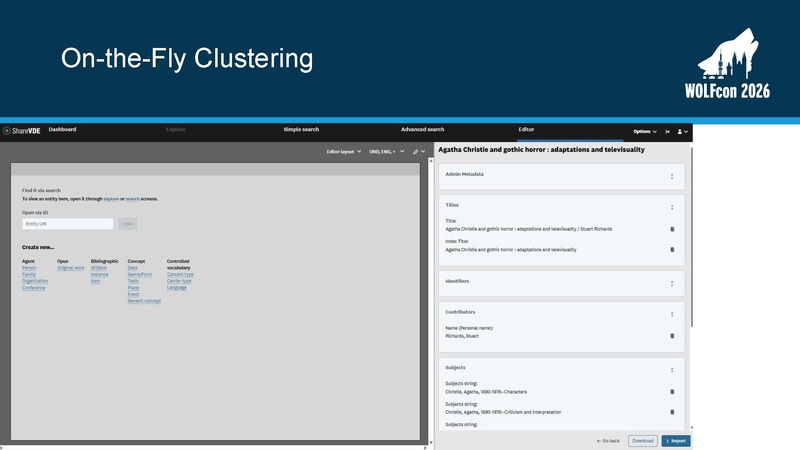Copy the Richards, Stuart name value

(x=672, y=336)
